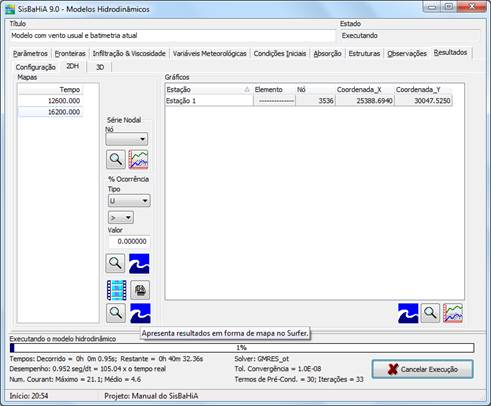Click the Coordenada_X column header
491x406 pixels.
365,89
